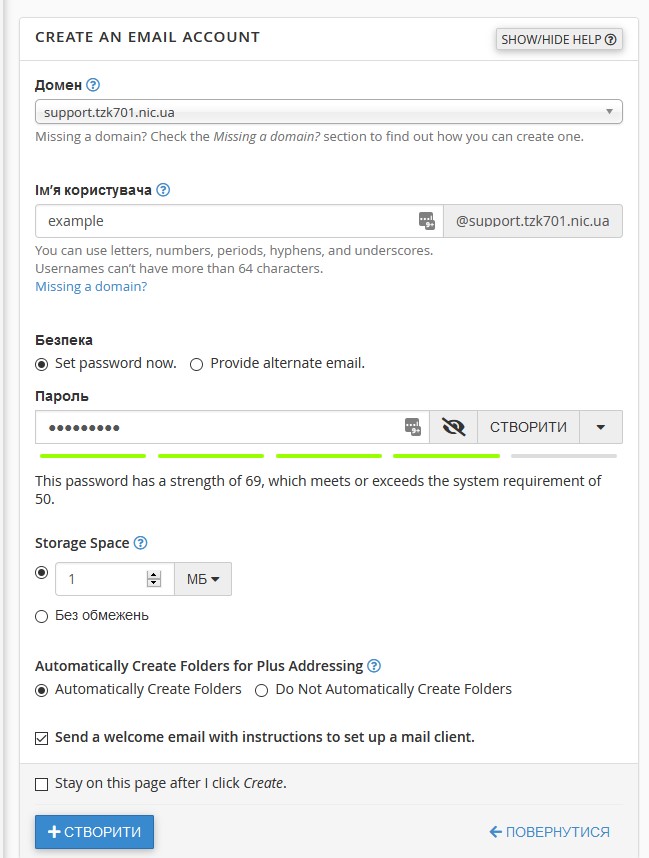Image resolution: width=649 pixels, height=858 pixels.
Task: Open the Storage Space help icon
Action: tap(141, 543)
